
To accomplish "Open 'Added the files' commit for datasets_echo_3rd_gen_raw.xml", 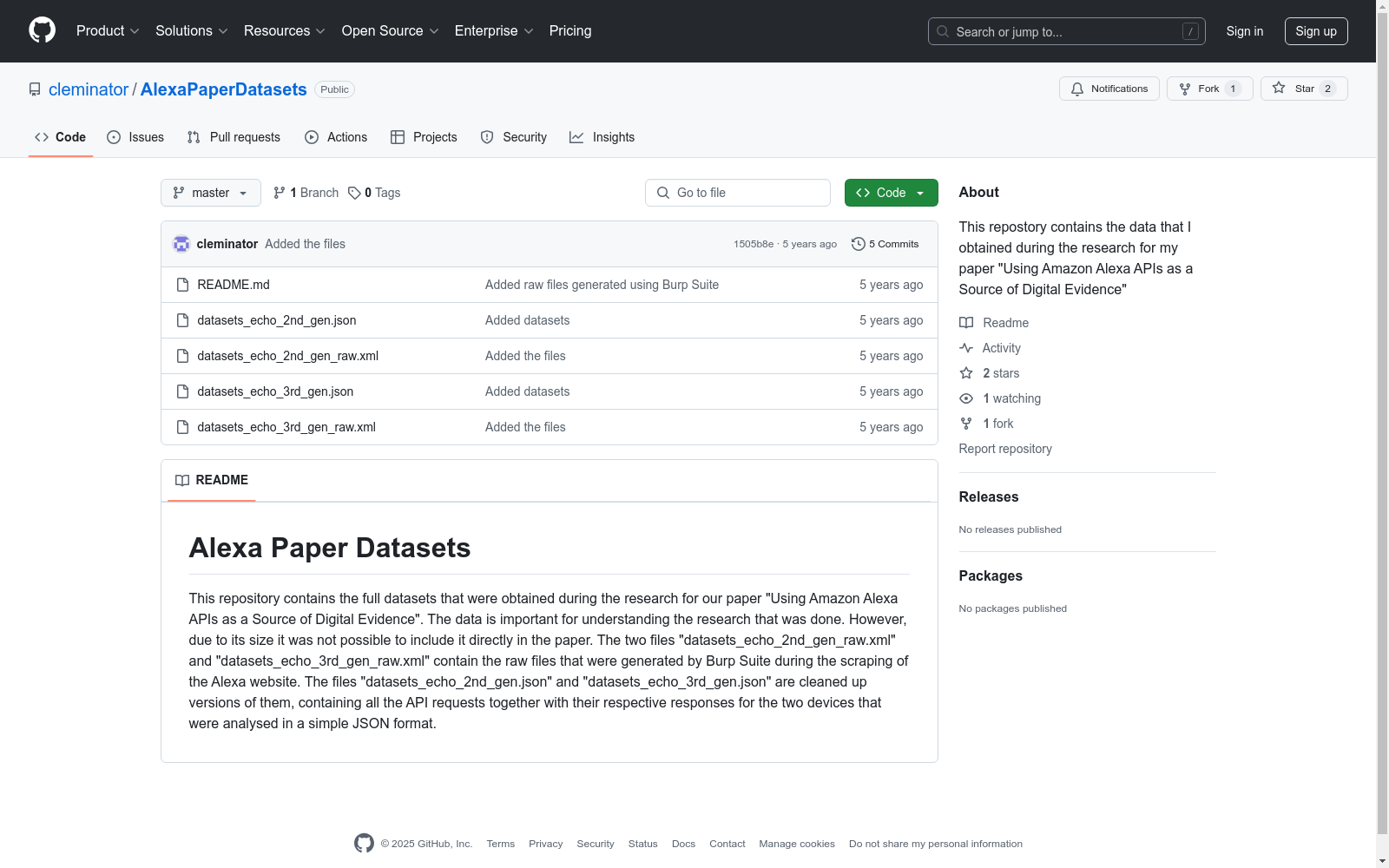I will pos(525,427).
